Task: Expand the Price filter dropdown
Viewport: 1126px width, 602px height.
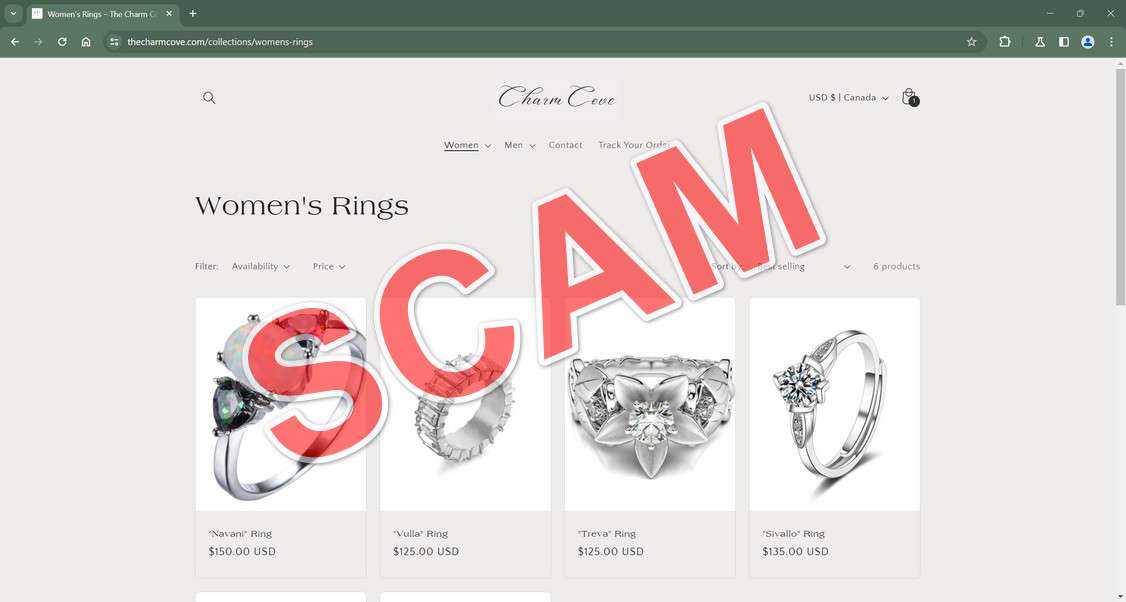Action: [x=329, y=267]
